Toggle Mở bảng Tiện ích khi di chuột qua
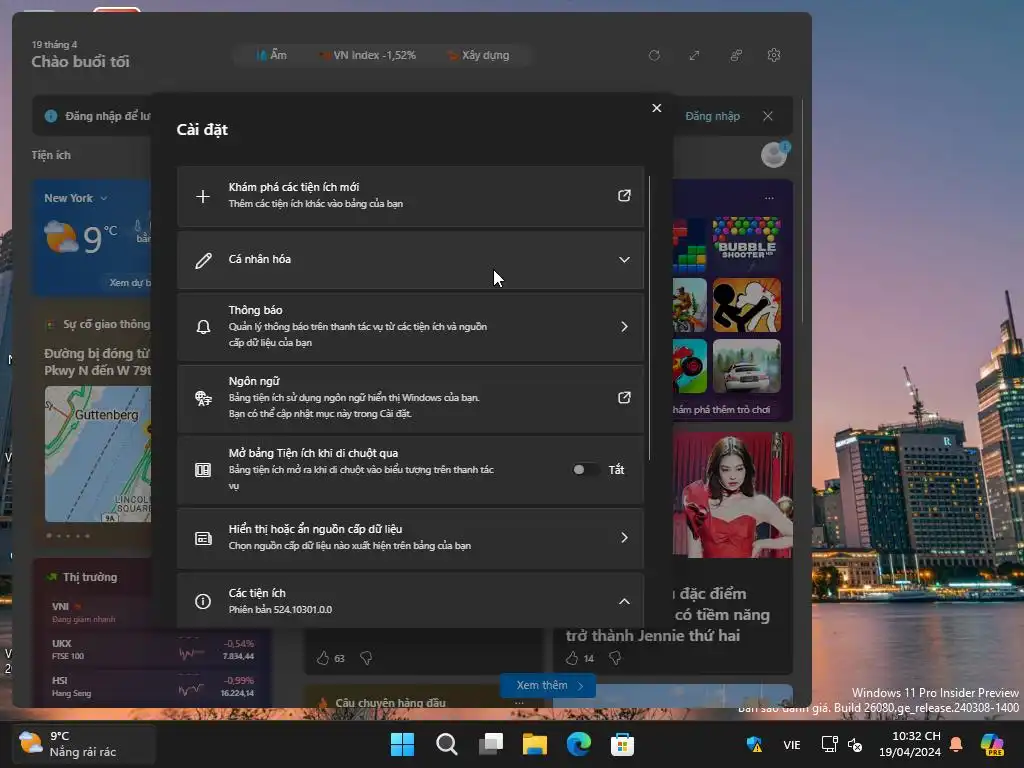 (585, 470)
